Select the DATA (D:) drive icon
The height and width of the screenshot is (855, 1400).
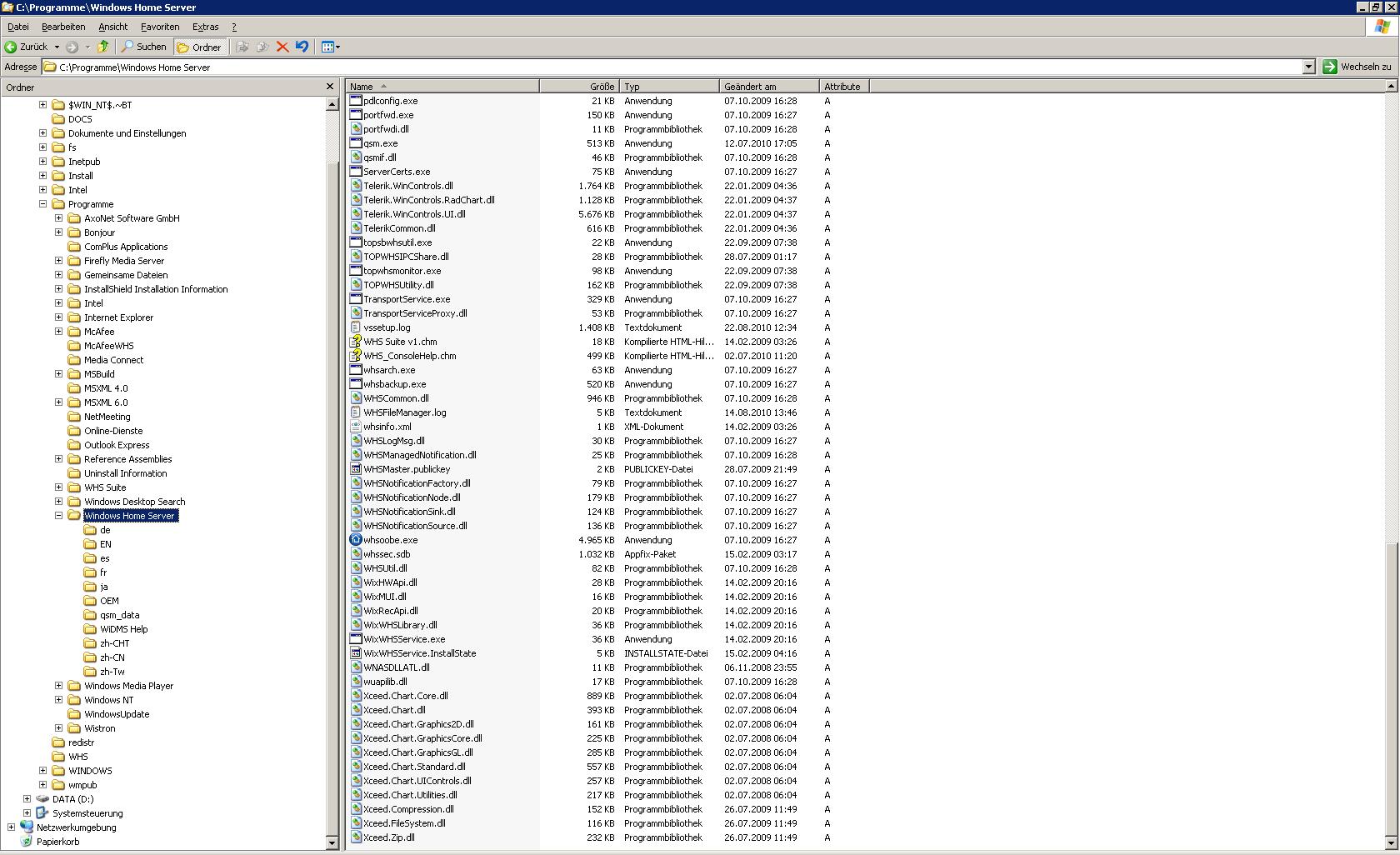[42, 799]
